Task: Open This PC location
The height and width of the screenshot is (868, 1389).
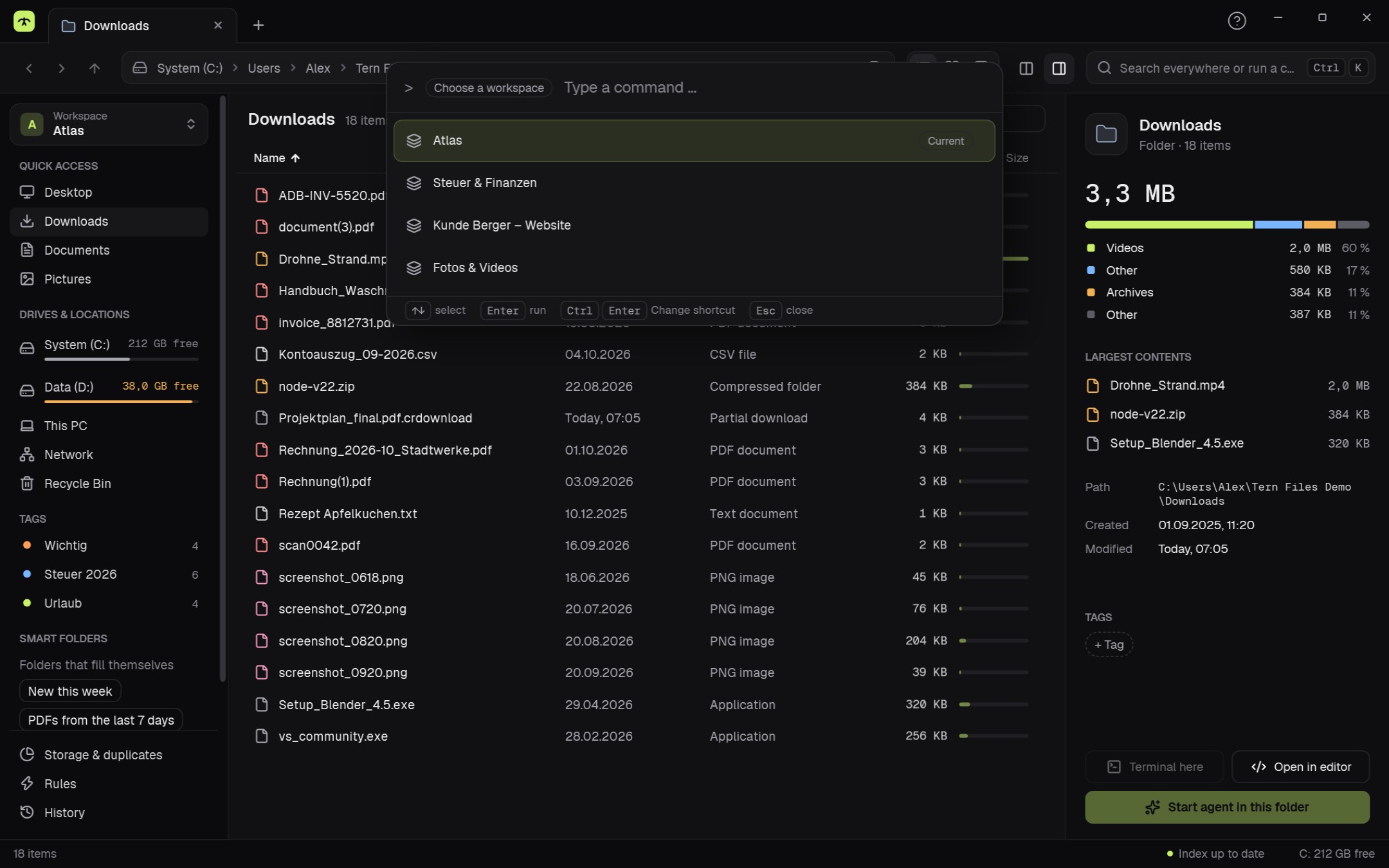Action: 109,426
